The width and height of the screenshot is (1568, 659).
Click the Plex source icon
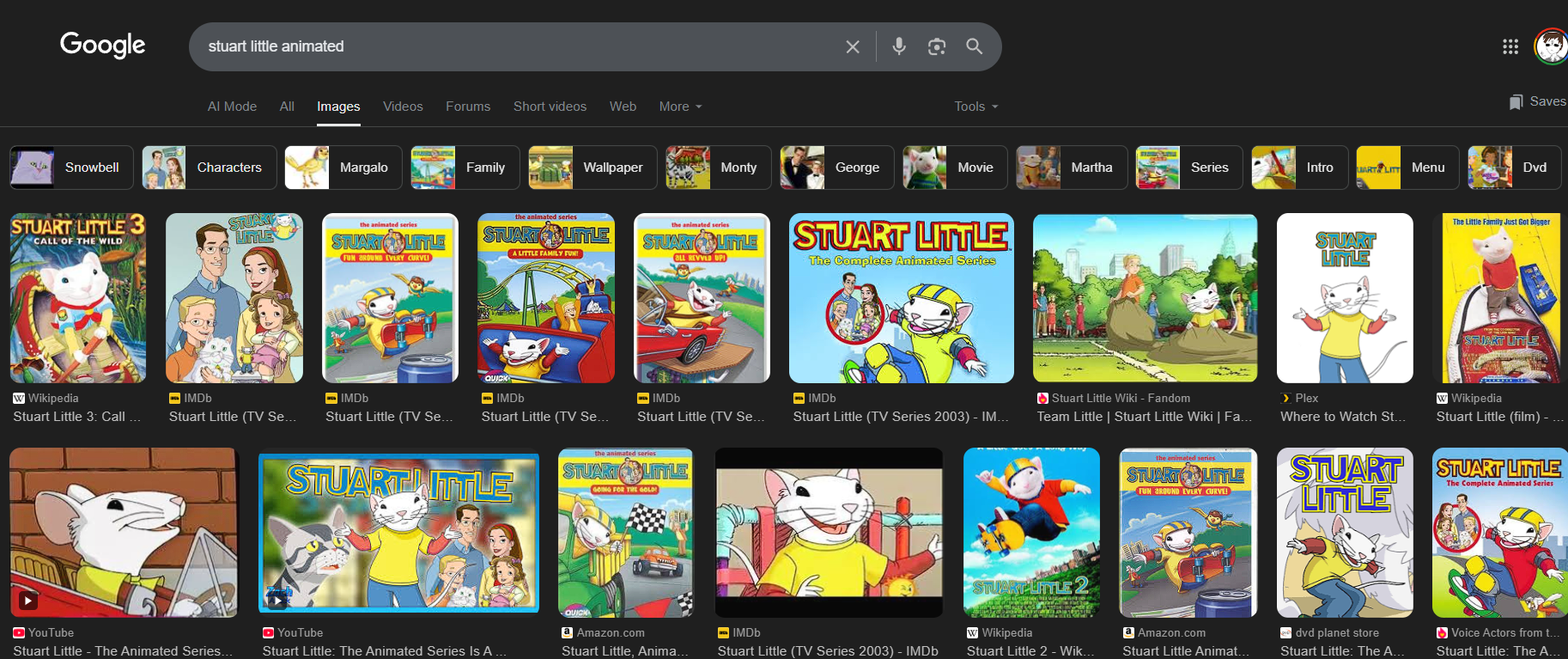tap(1286, 399)
